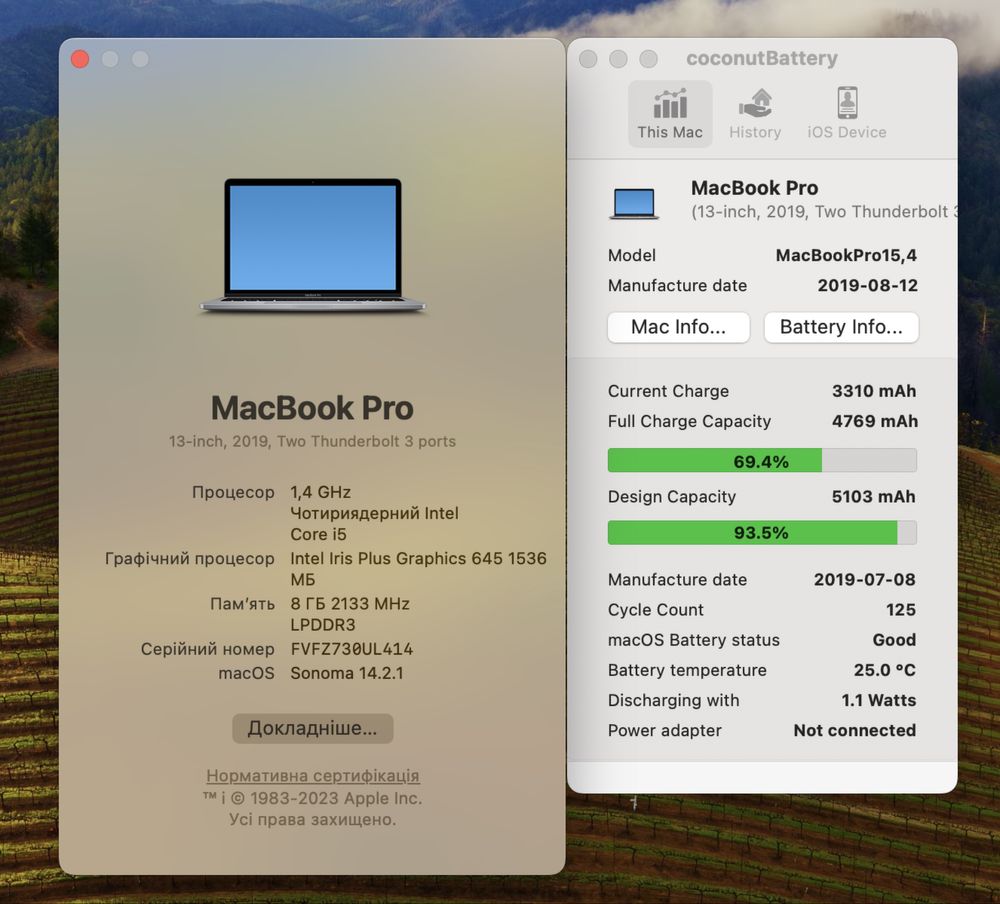This screenshot has height=904, width=1000.
Task: Click the Battery temperature 25.0 °C value
Action: tap(885, 670)
